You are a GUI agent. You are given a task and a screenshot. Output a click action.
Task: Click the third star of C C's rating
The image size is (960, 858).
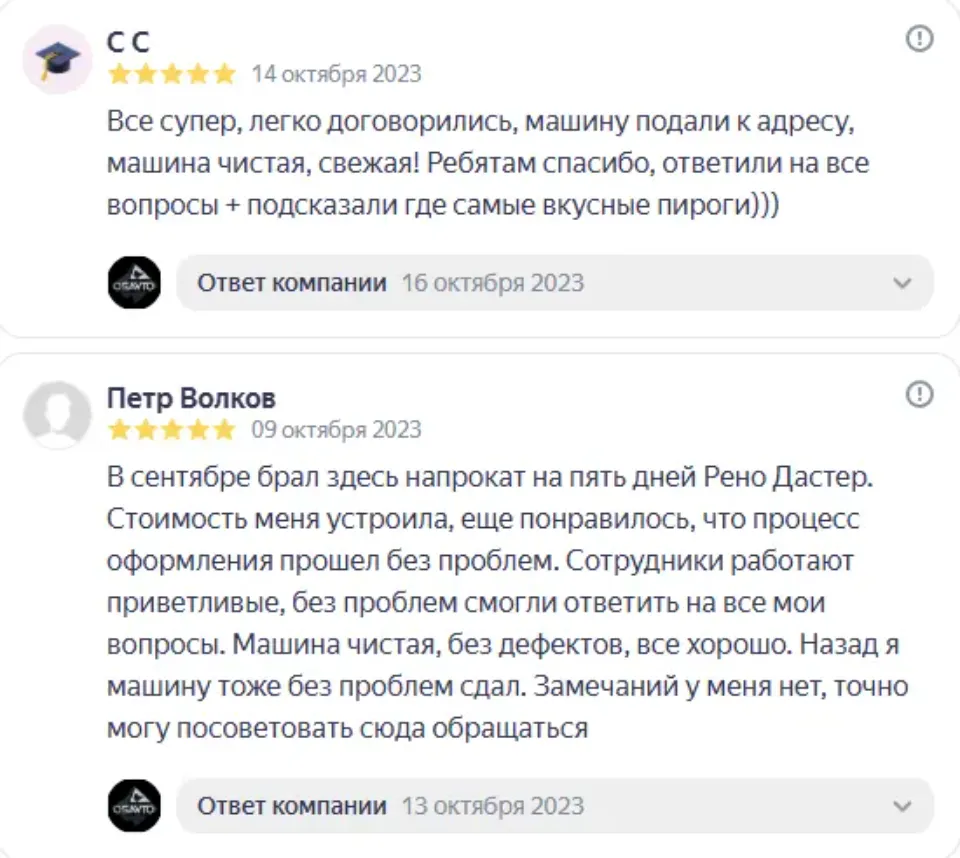point(171,72)
